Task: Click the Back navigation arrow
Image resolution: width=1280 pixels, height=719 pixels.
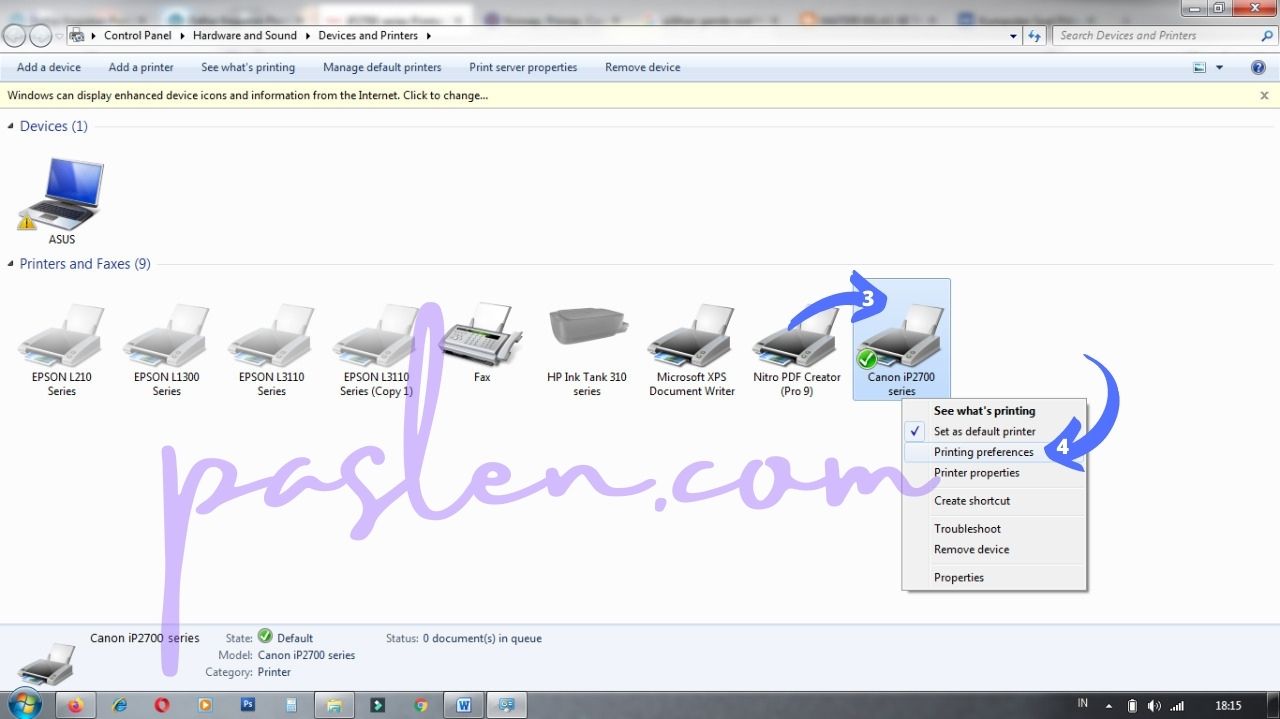Action: point(14,36)
